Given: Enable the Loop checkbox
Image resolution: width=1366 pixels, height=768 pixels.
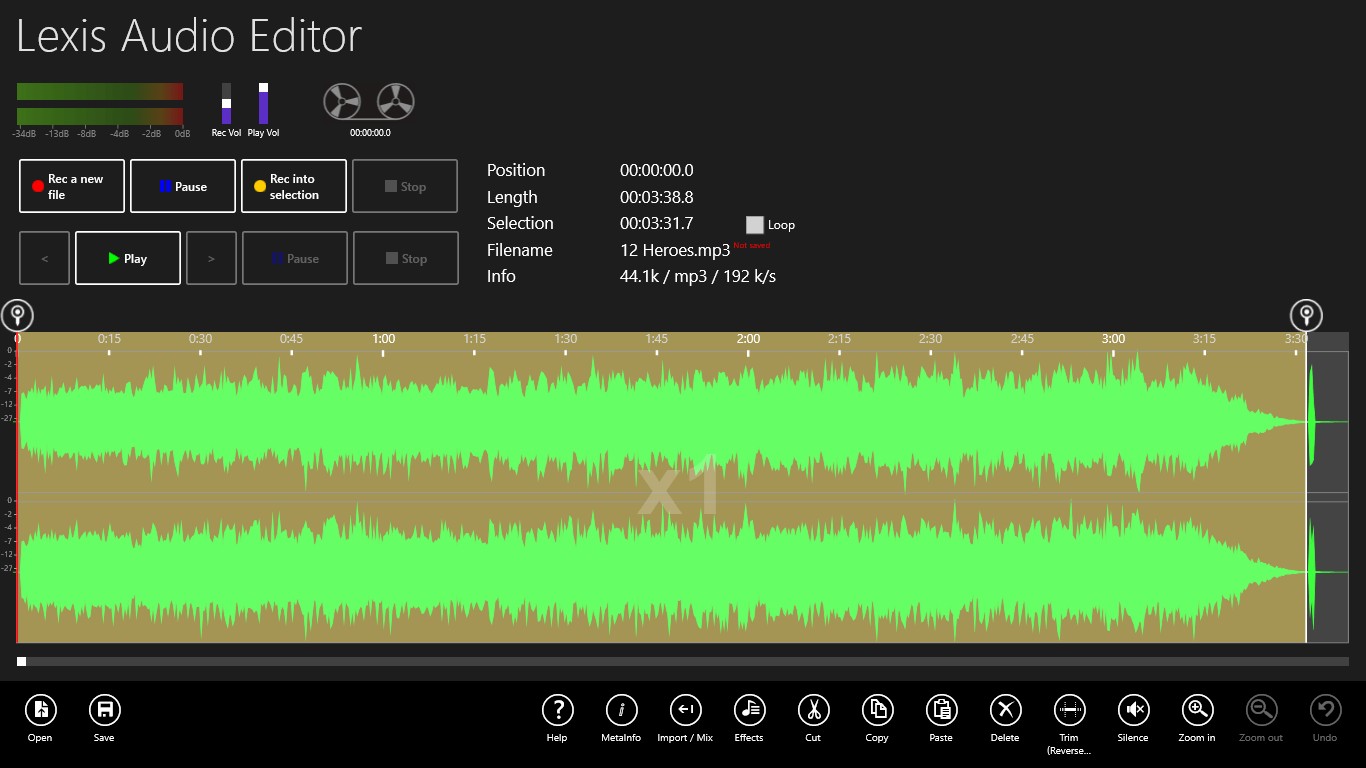Looking at the screenshot, I should [754, 225].
